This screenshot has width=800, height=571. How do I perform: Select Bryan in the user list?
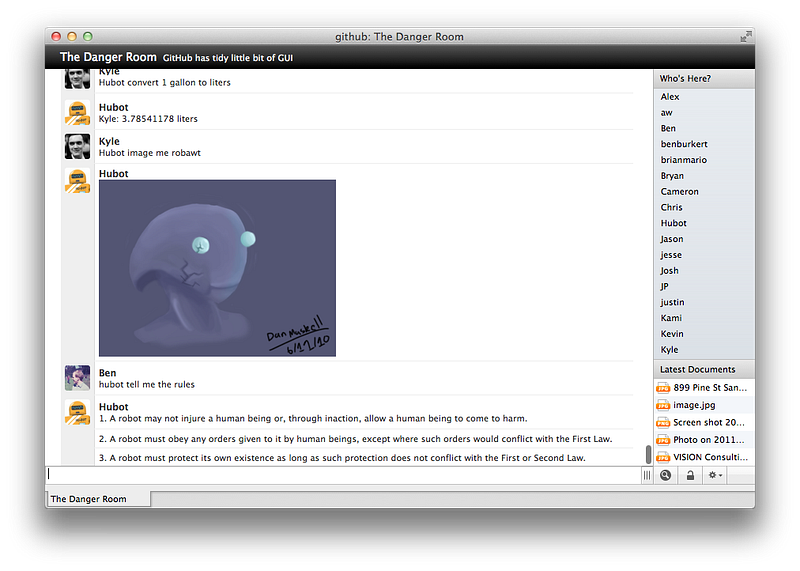(x=704, y=176)
